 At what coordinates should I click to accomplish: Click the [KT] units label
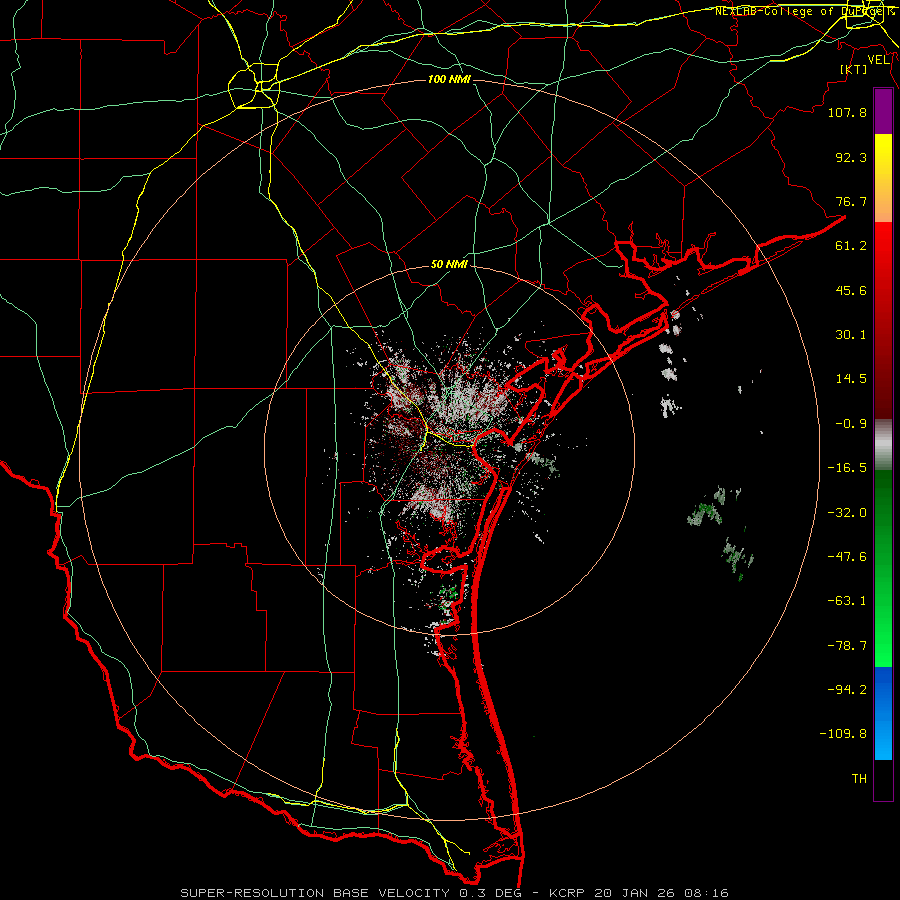tap(853, 69)
